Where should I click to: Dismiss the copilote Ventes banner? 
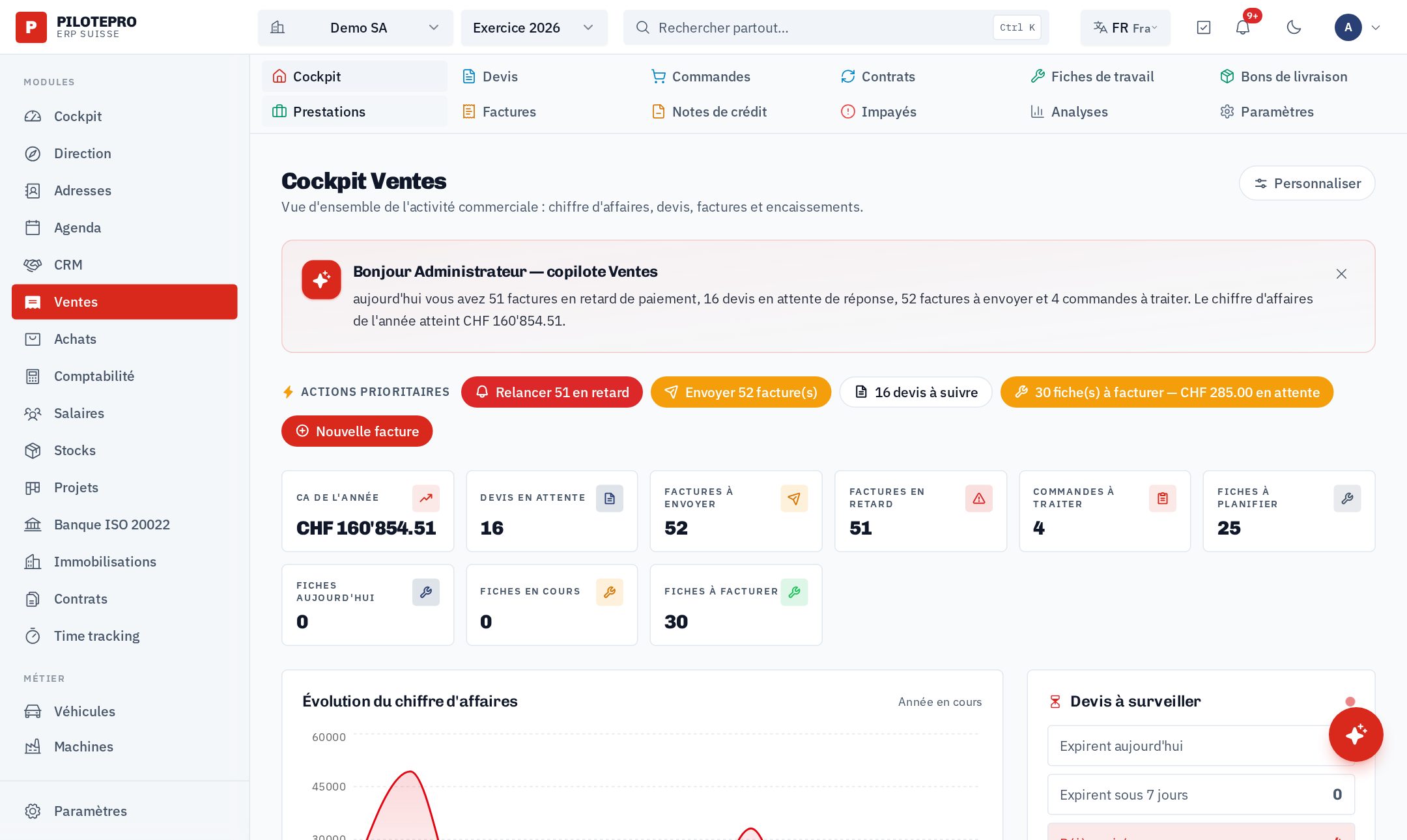click(x=1341, y=274)
